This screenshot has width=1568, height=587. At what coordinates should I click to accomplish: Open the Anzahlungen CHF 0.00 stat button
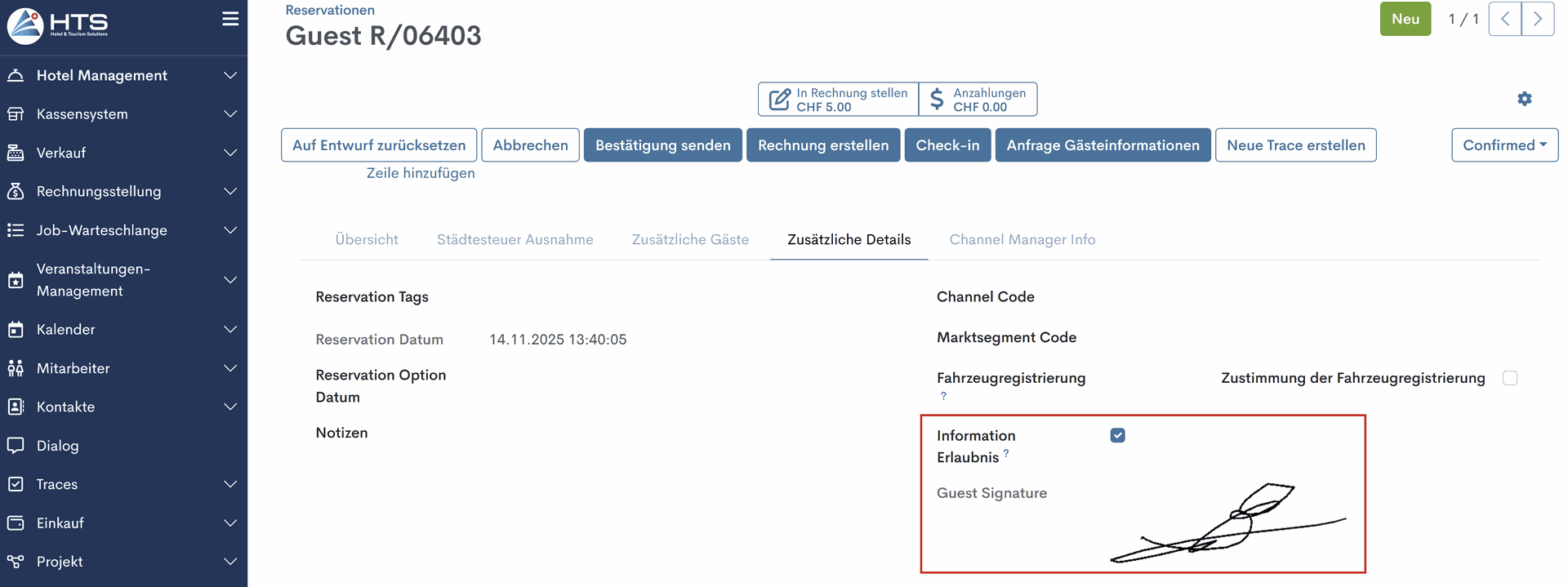[x=978, y=100]
